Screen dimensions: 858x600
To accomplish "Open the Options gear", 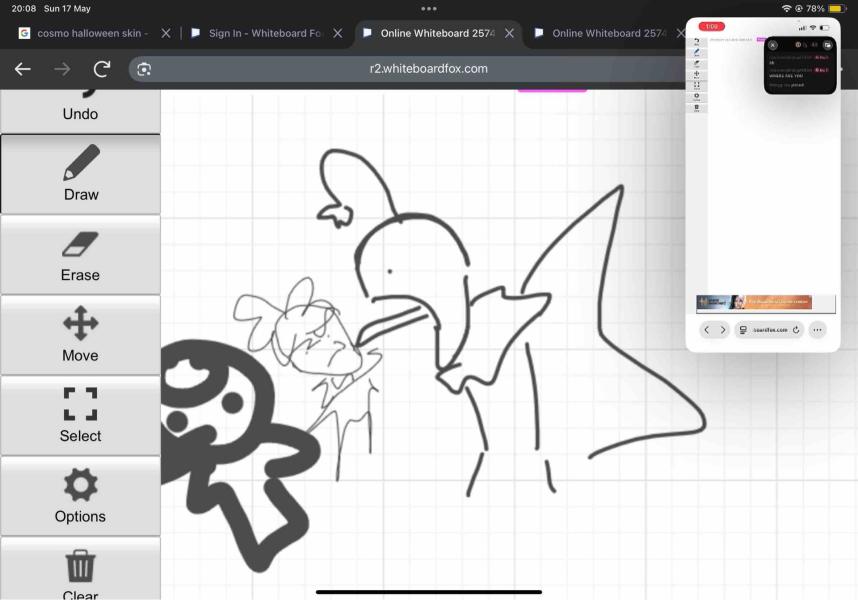I will tap(80, 496).
